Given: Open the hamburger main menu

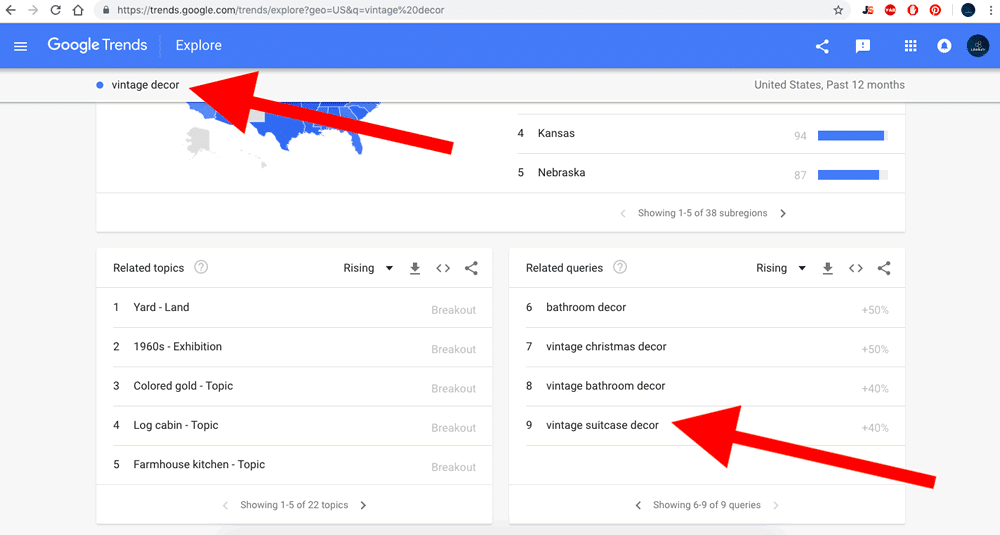Looking at the screenshot, I should 20,46.
